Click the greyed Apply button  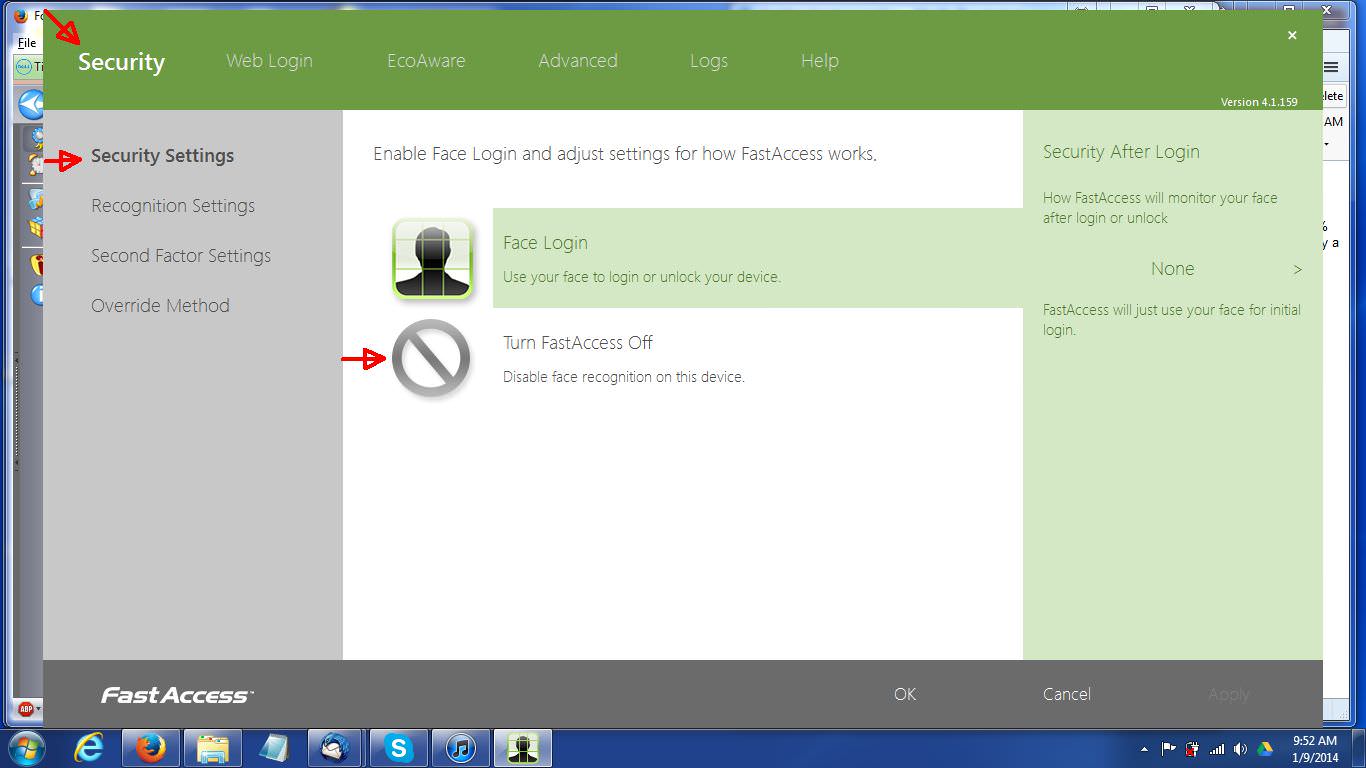point(1229,694)
